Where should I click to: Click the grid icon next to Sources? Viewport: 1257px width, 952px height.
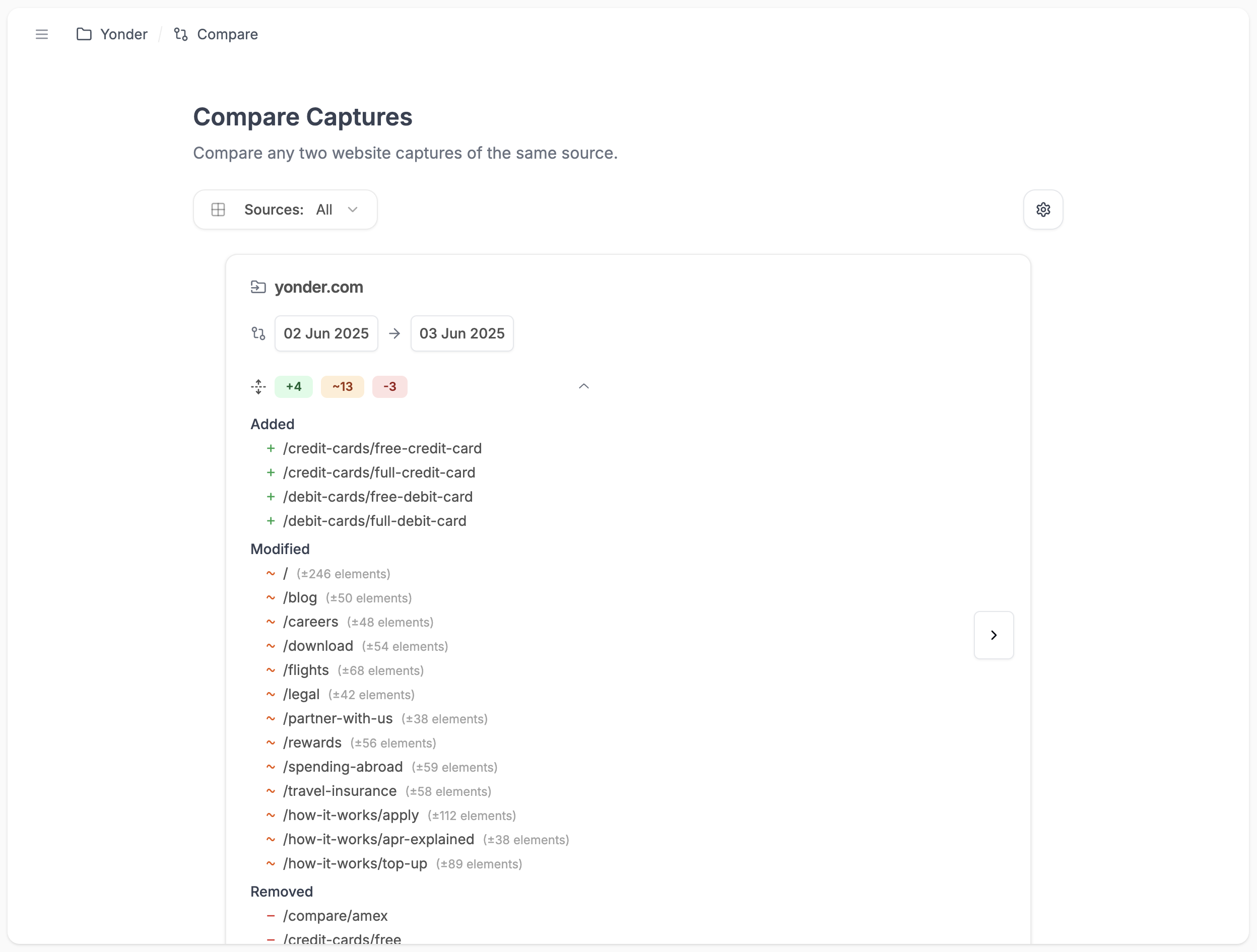click(218, 209)
